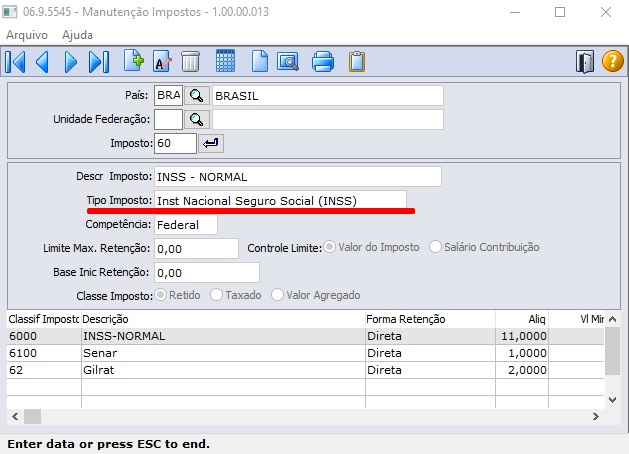Viewport: 629px width, 454px height.
Task: Click Direta in the Senar row
Action: (430, 353)
